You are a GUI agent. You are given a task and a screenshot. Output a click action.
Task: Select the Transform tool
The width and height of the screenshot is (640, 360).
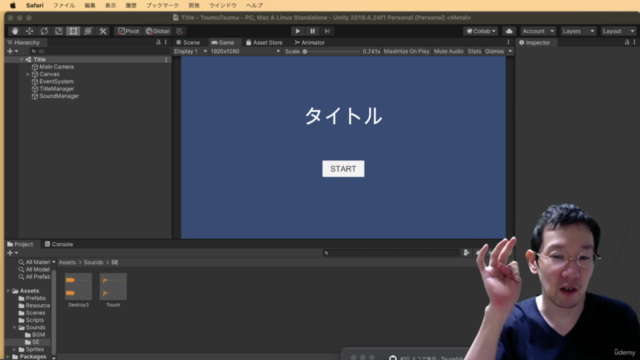coord(88,31)
